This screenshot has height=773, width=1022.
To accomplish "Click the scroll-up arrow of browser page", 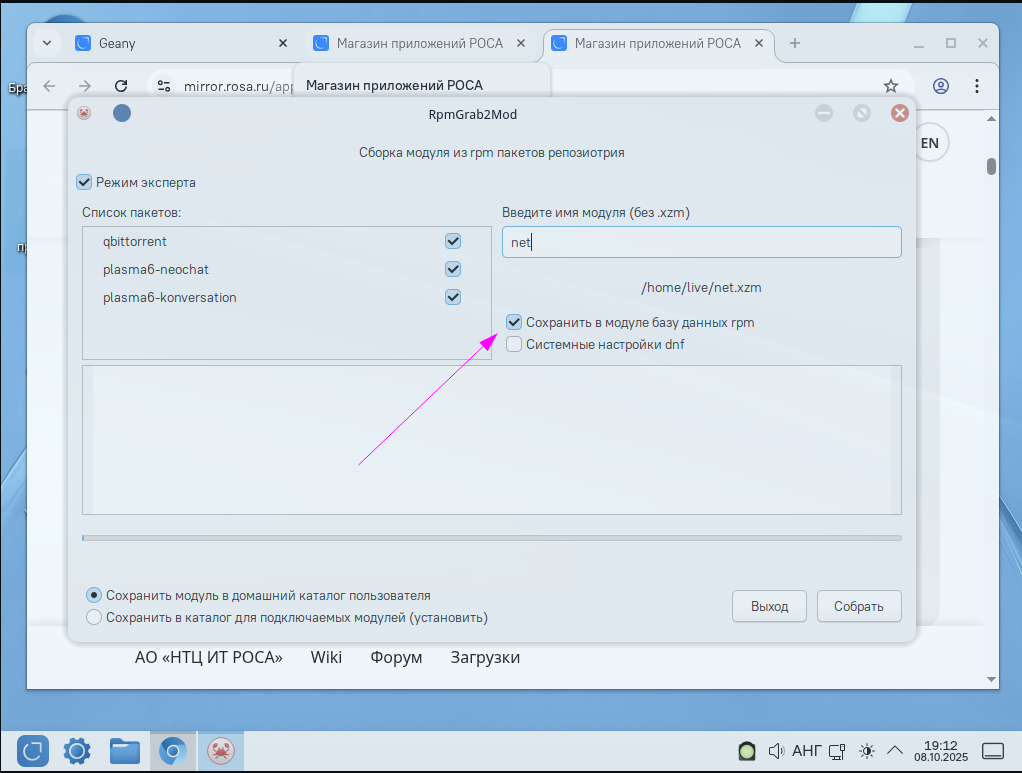I will pos(991,119).
